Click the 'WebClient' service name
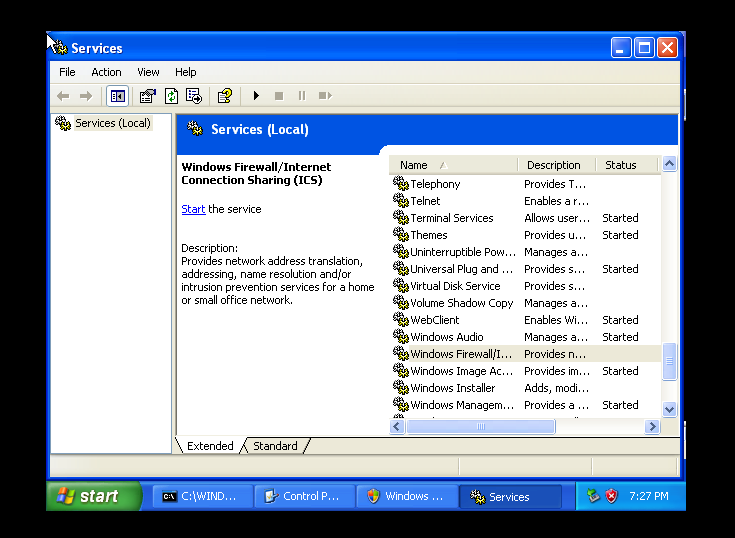735x538 pixels. (435, 320)
